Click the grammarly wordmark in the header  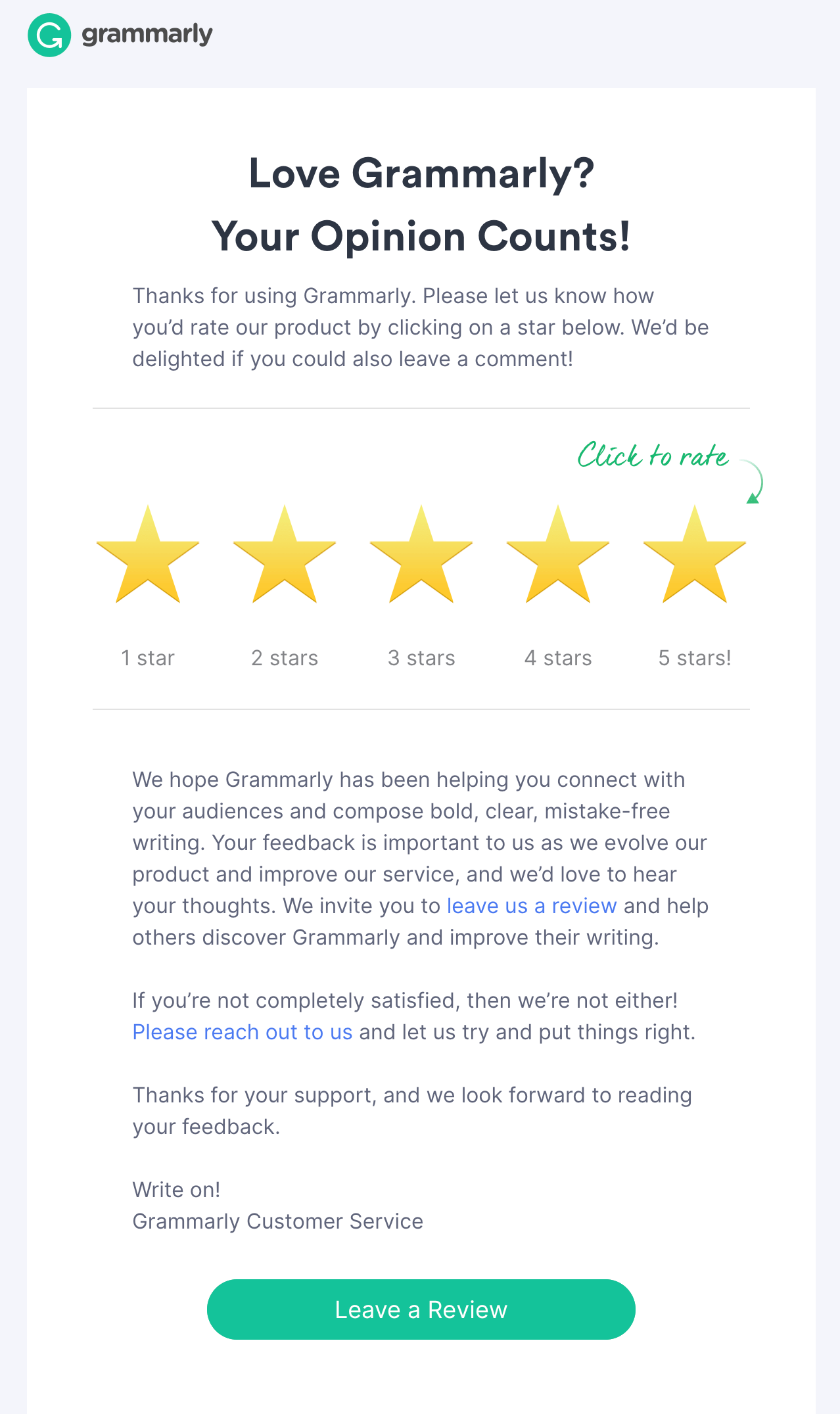coord(147,34)
